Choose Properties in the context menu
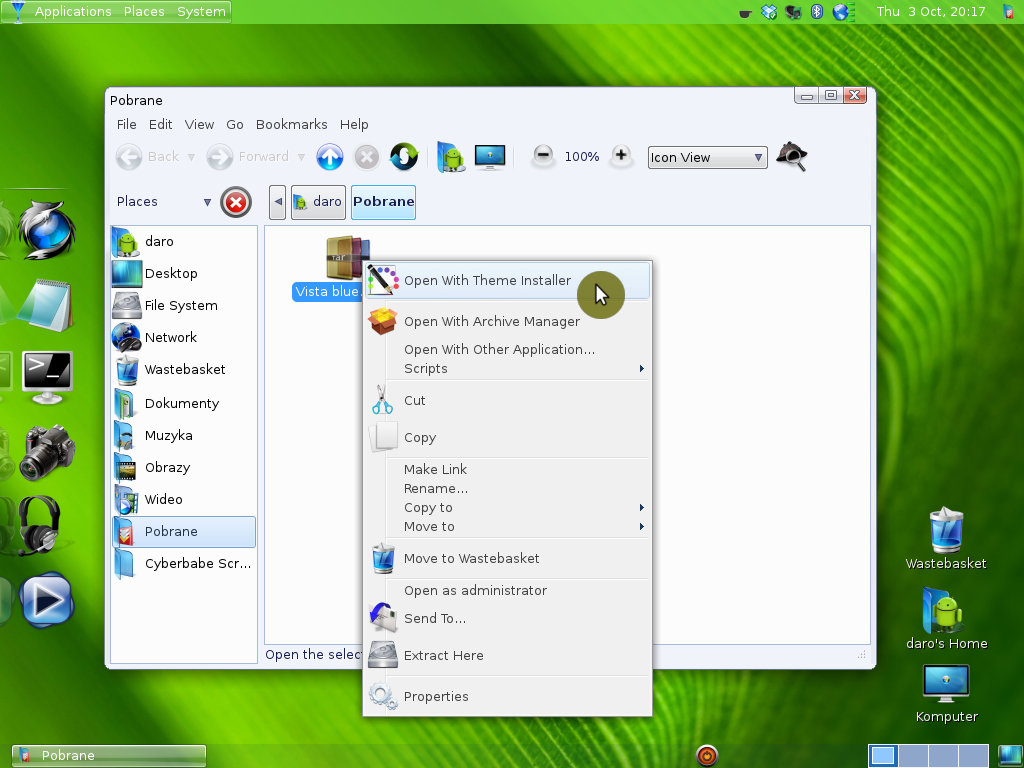 click(x=436, y=697)
